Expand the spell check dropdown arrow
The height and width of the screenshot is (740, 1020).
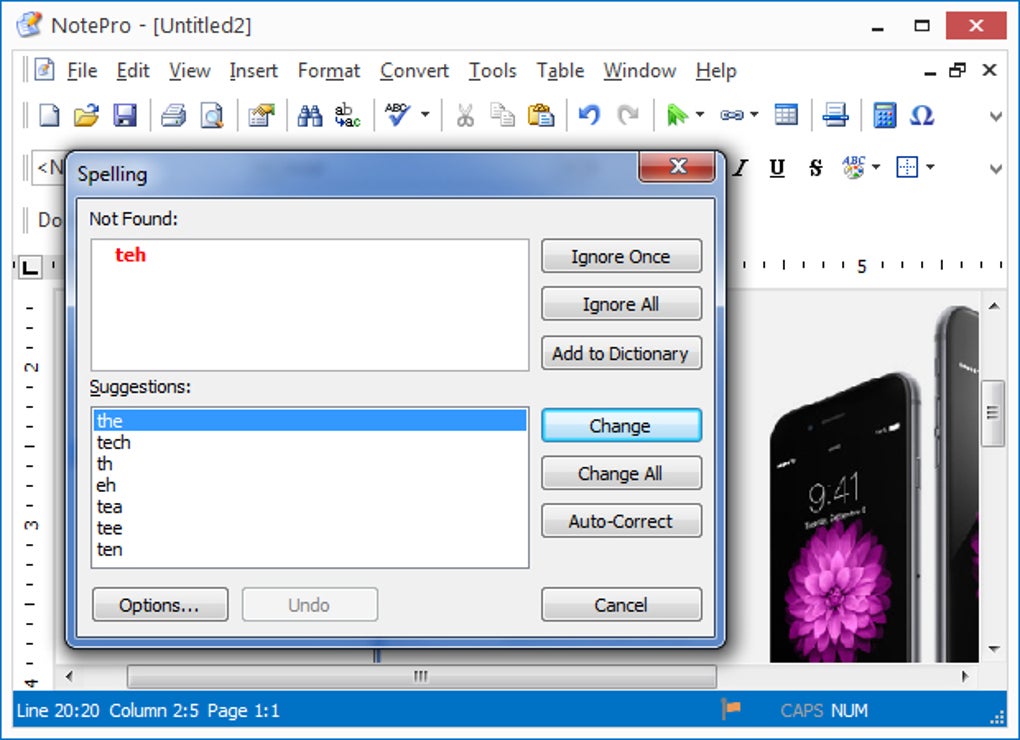tap(425, 114)
